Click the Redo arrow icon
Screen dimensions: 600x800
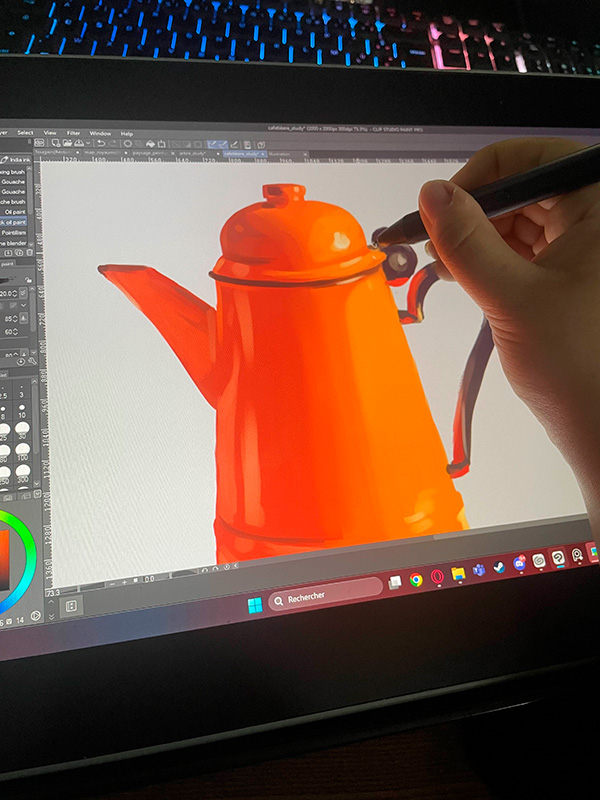[x=113, y=144]
